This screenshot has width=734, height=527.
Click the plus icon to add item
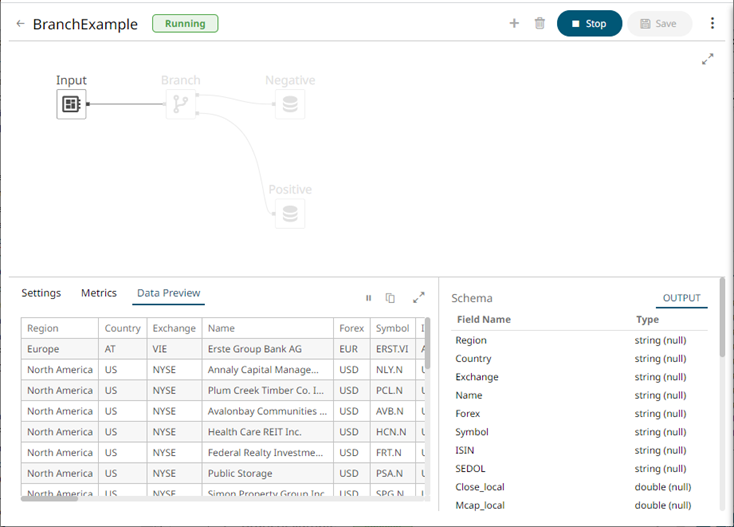tap(514, 23)
